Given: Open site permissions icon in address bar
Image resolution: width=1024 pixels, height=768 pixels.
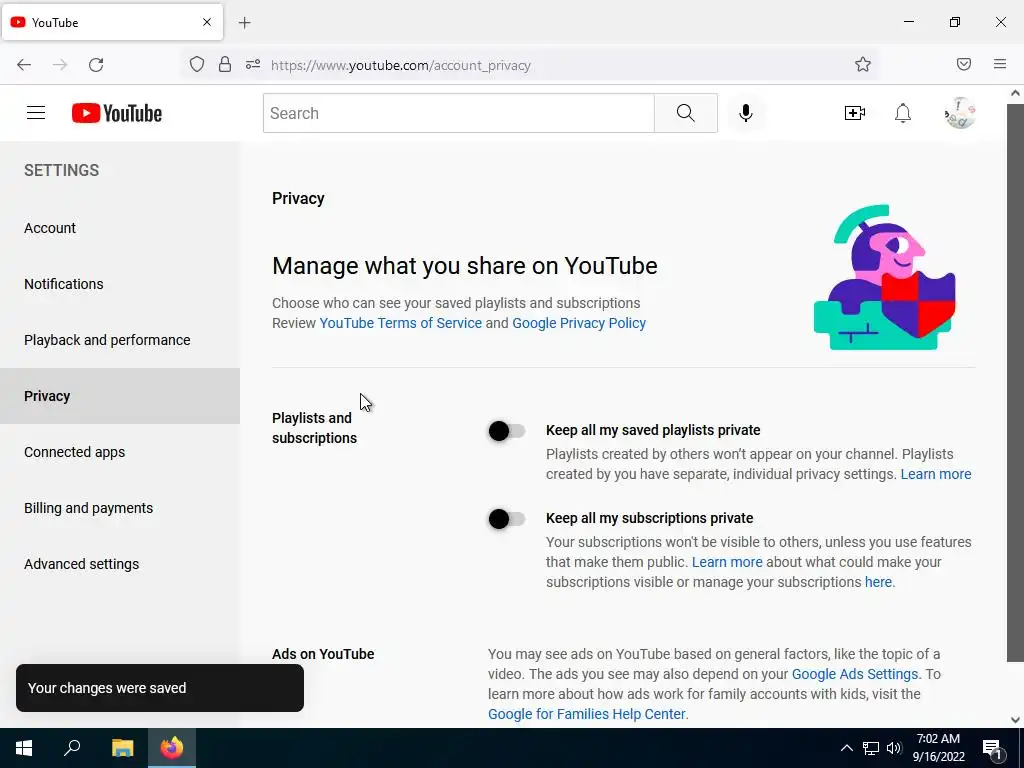Looking at the screenshot, I should [x=253, y=65].
